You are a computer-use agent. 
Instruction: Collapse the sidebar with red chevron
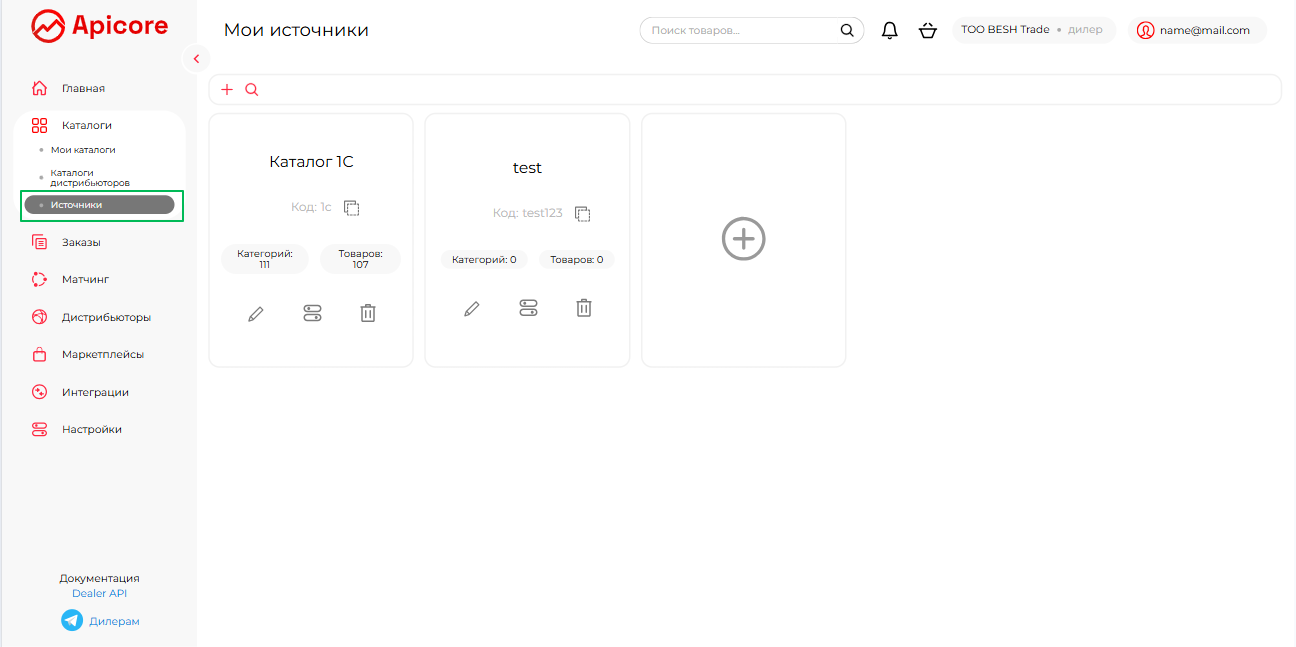[196, 59]
